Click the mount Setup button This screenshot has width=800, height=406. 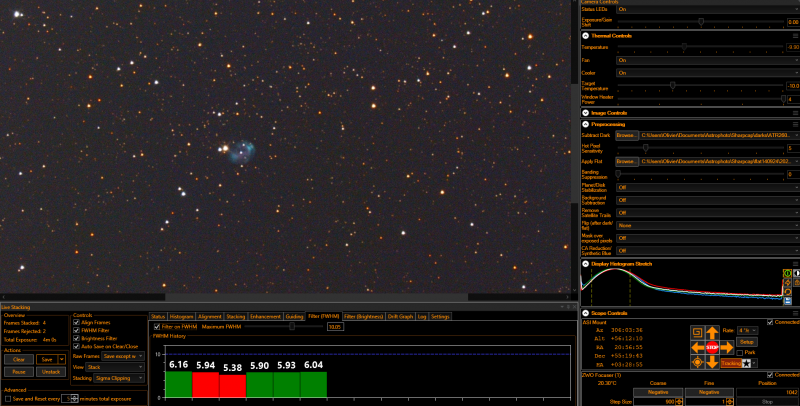(747, 342)
